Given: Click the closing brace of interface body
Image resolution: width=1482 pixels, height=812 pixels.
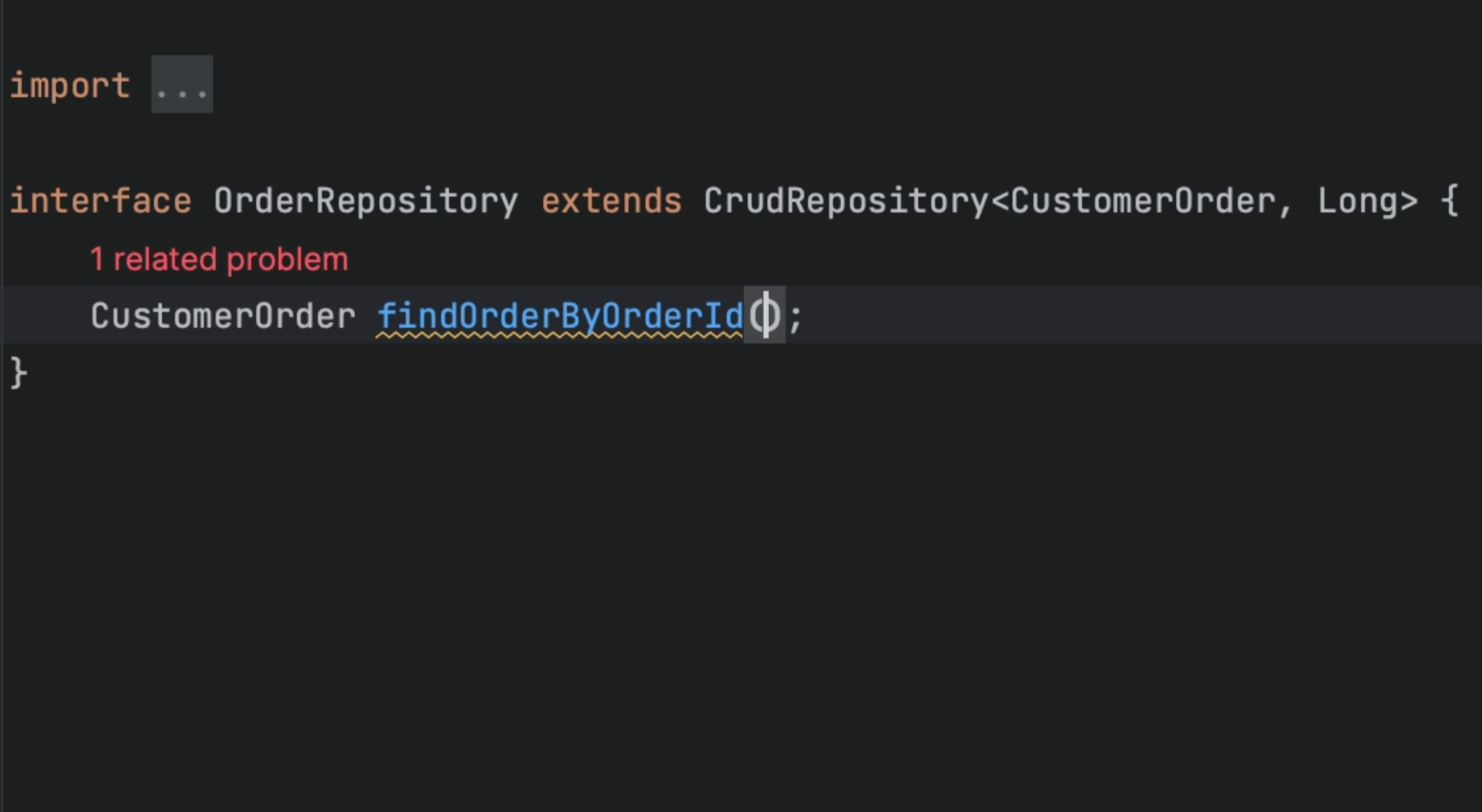Looking at the screenshot, I should pos(18,371).
